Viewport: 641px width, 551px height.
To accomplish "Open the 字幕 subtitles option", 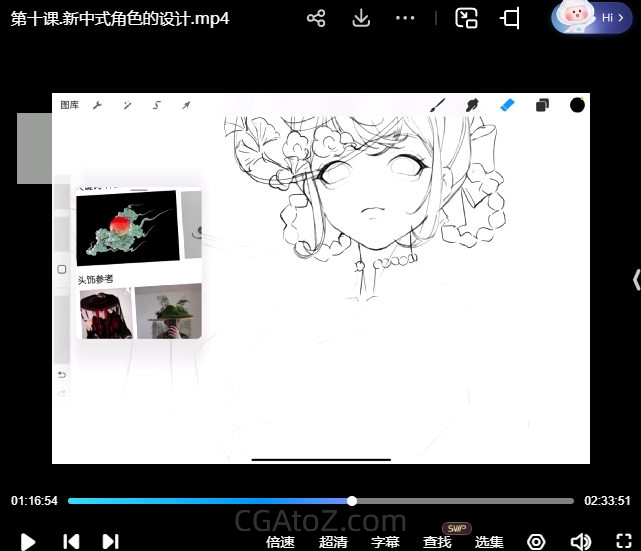I will (385, 542).
